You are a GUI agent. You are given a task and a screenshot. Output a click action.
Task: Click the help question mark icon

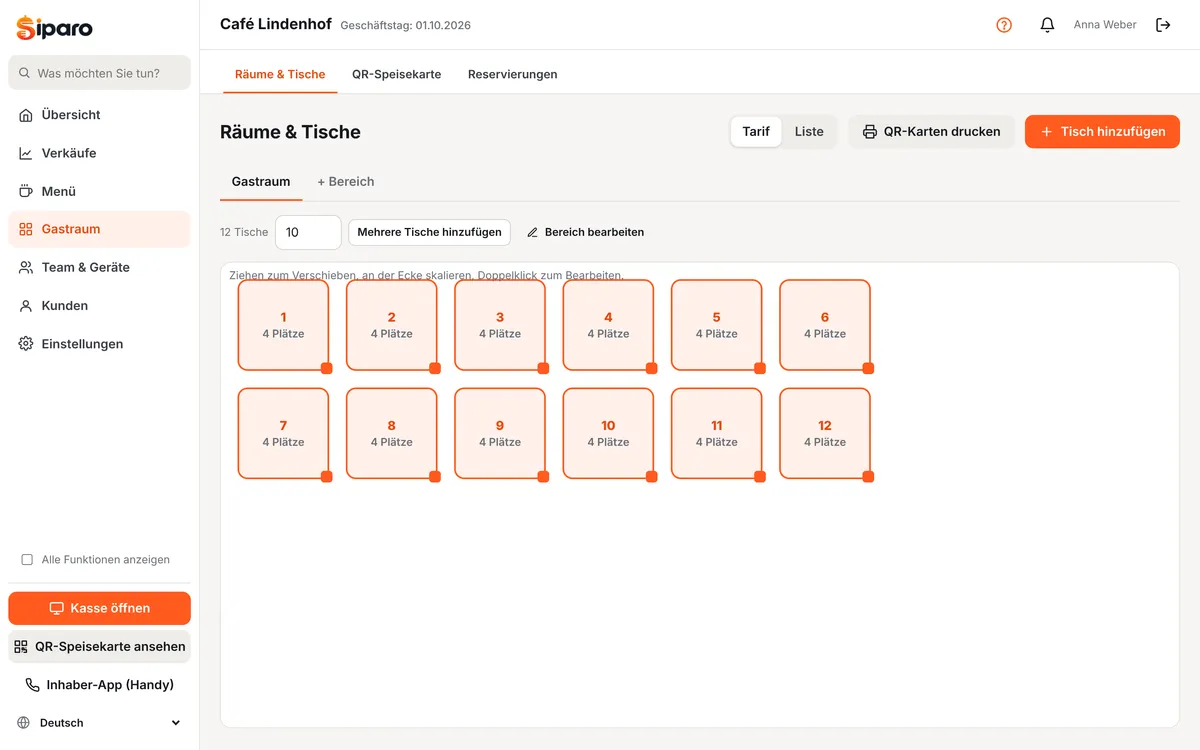[1004, 25]
